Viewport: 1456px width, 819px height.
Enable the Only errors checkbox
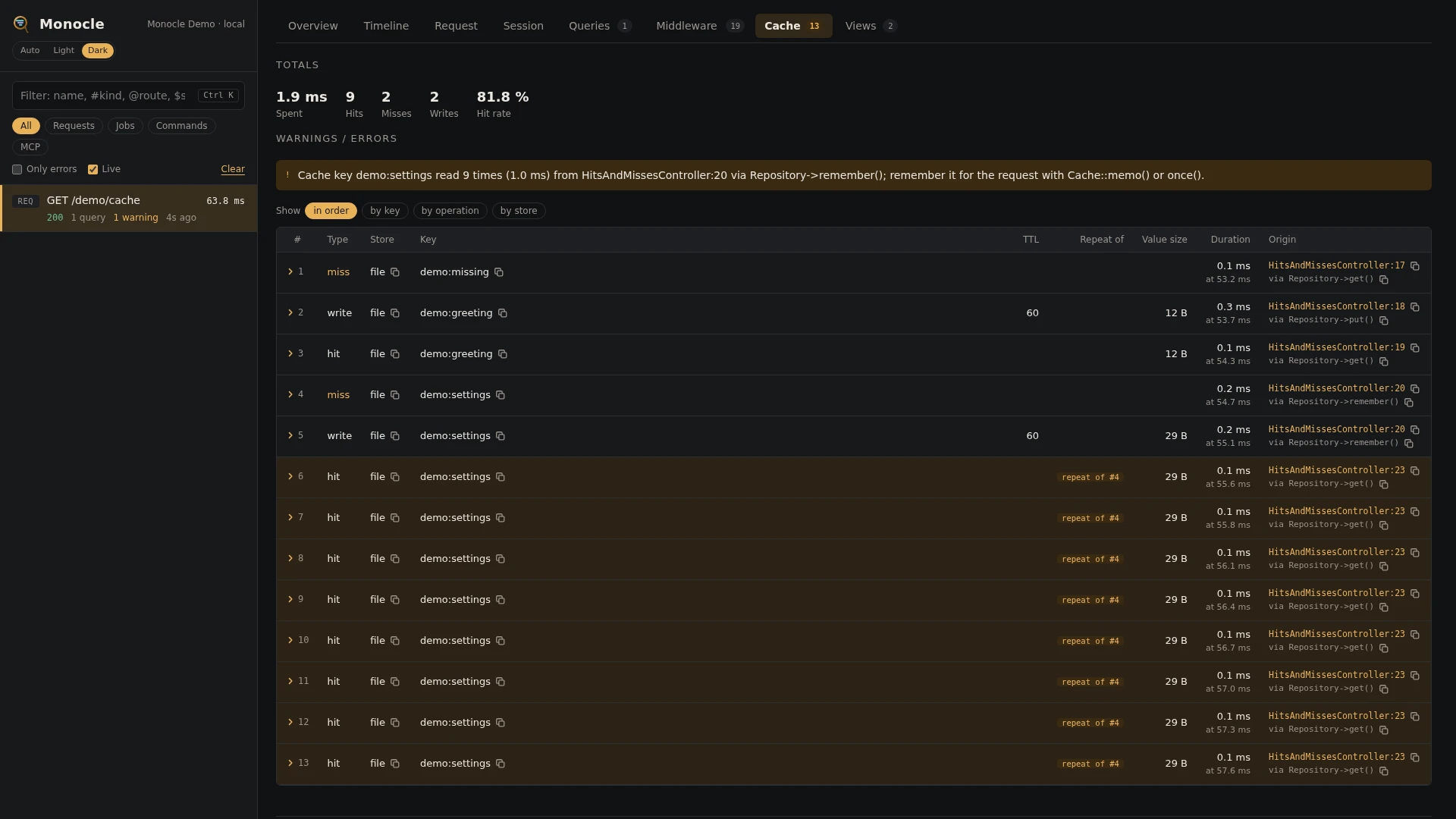[17, 170]
